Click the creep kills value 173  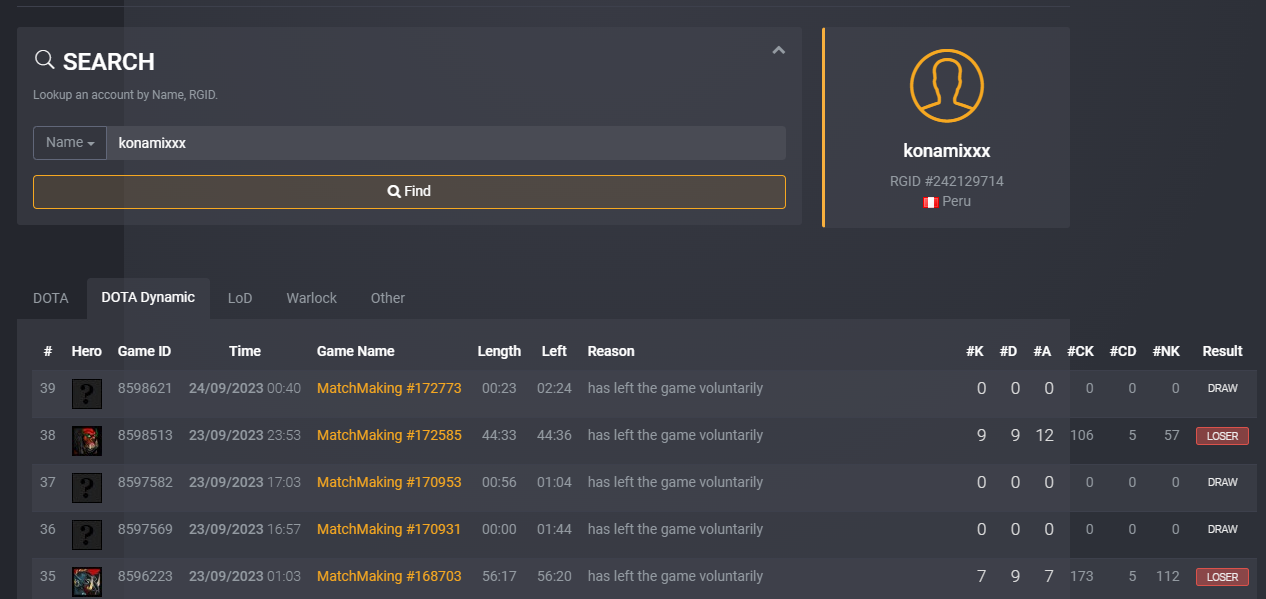[1081, 576]
